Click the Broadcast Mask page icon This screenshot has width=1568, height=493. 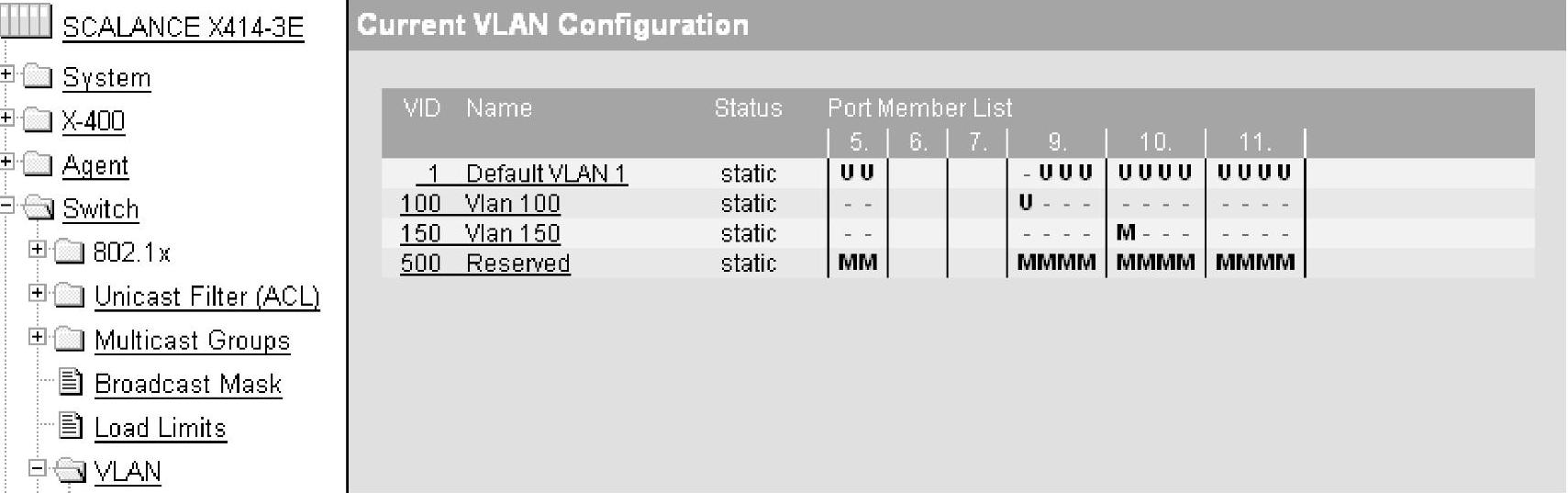pos(71,382)
